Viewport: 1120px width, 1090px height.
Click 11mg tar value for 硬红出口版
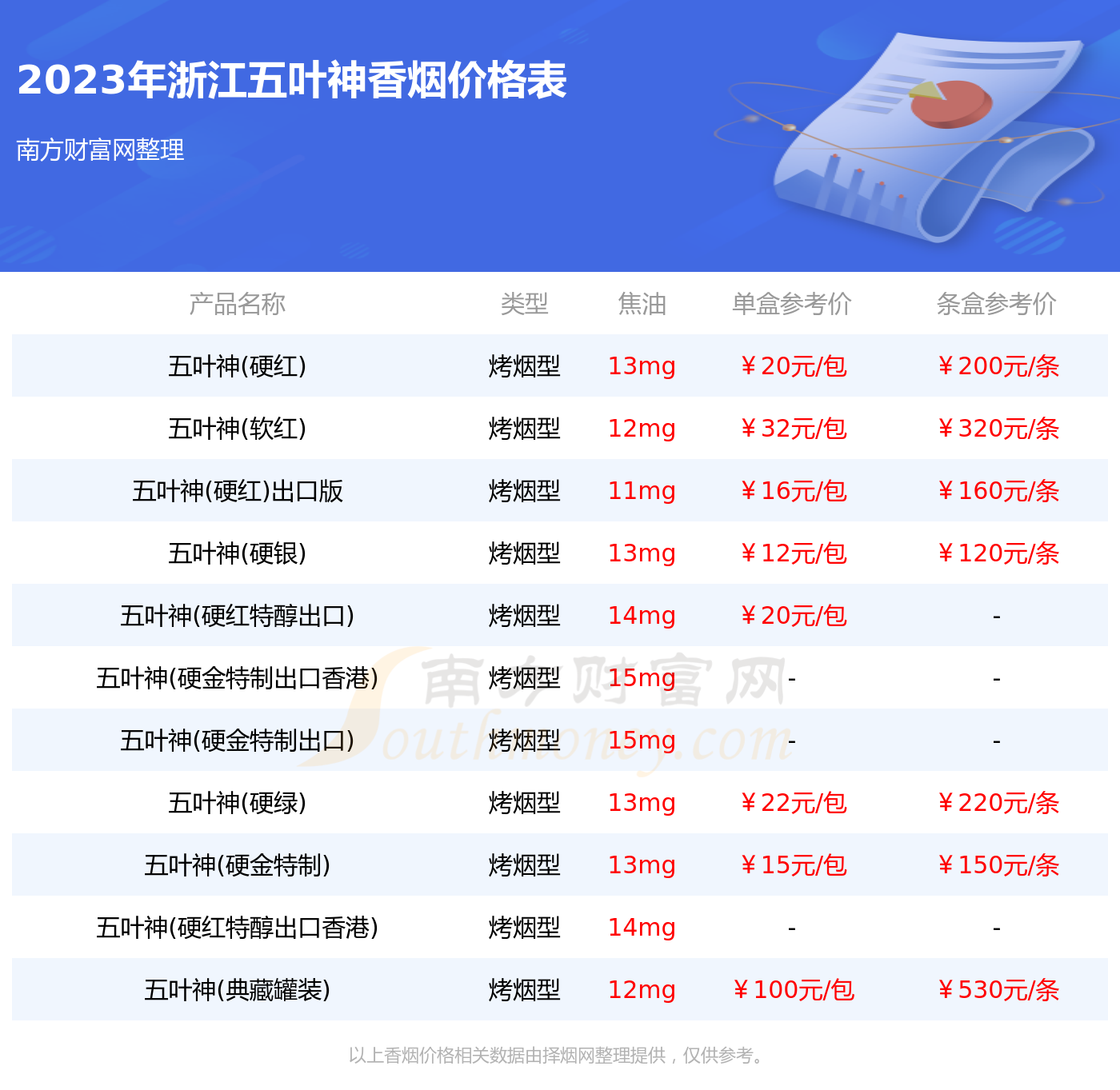tap(642, 491)
